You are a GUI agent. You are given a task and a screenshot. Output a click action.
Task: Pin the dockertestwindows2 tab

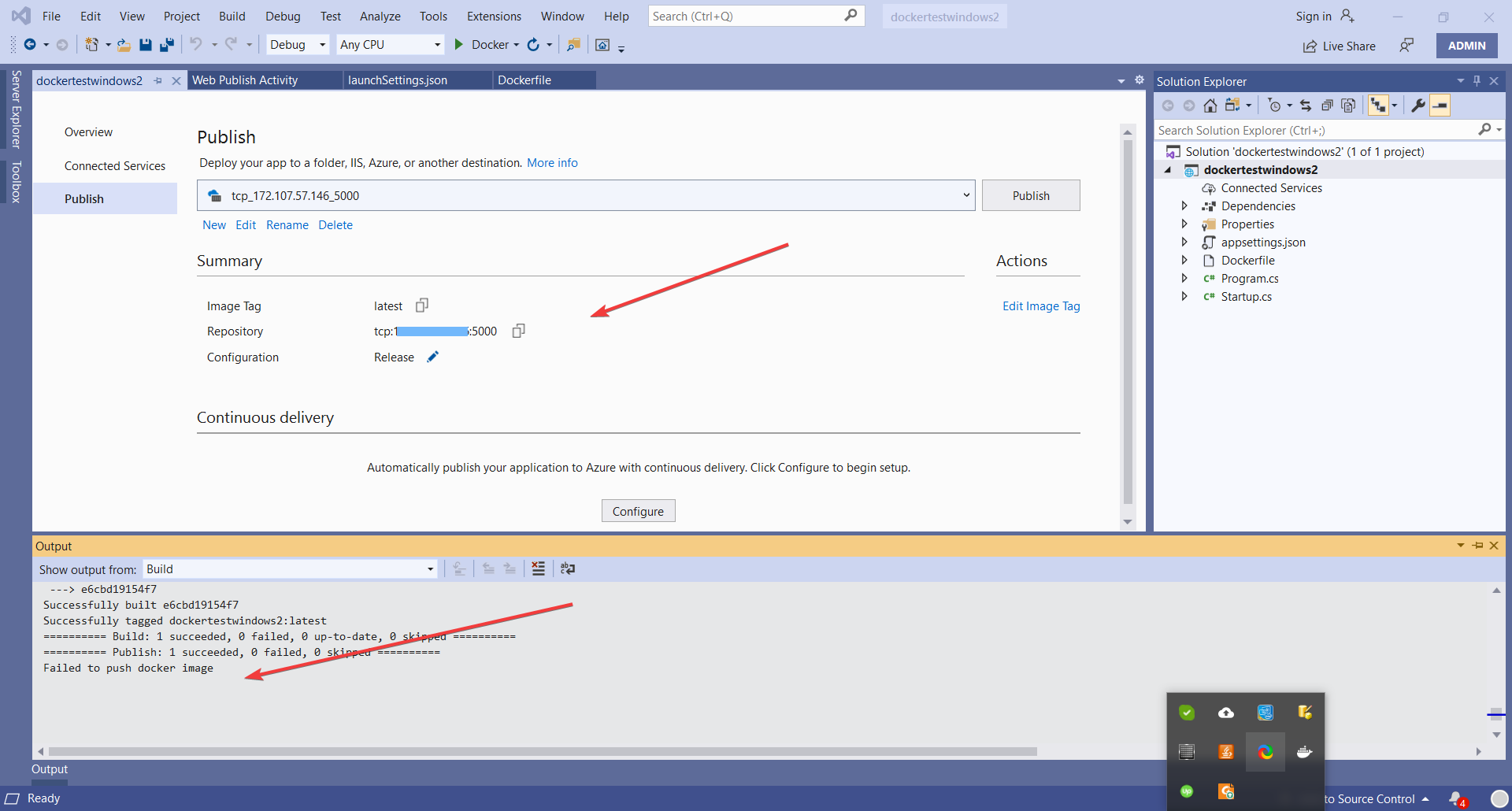158,80
